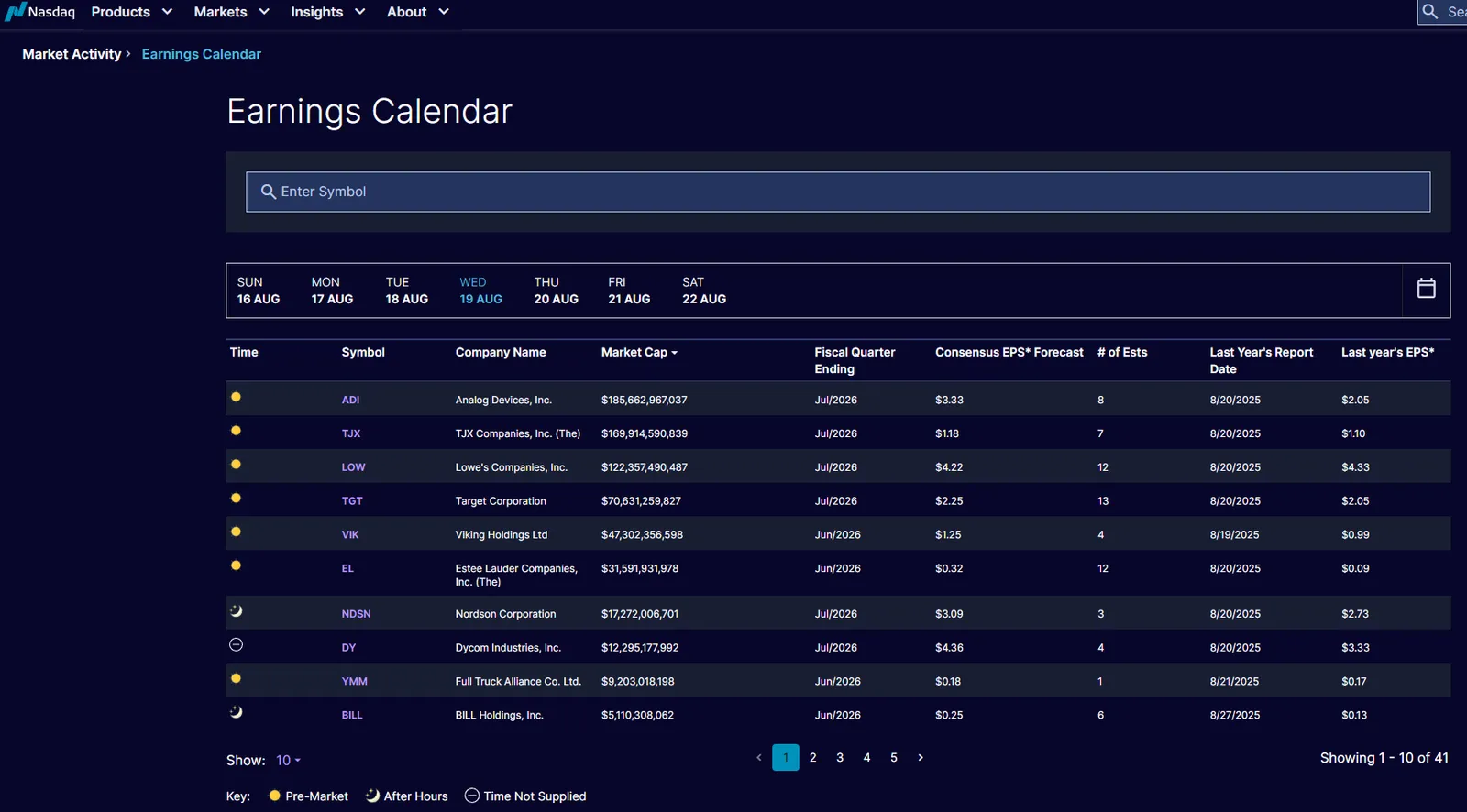The image size is (1467, 812).
Task: Click the pre-market sun icon for ADI
Action: tap(236, 397)
